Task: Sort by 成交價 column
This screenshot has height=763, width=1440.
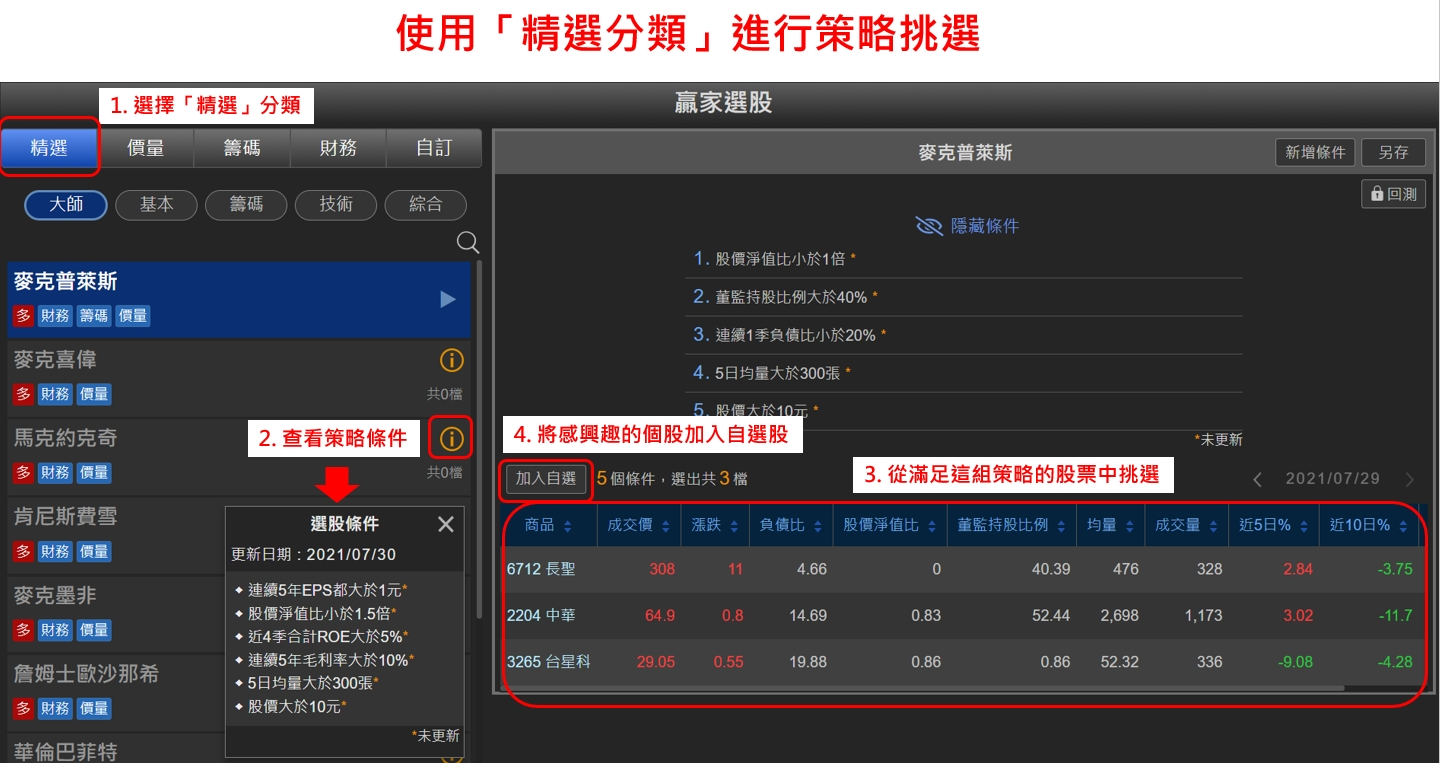Action: tap(639, 525)
